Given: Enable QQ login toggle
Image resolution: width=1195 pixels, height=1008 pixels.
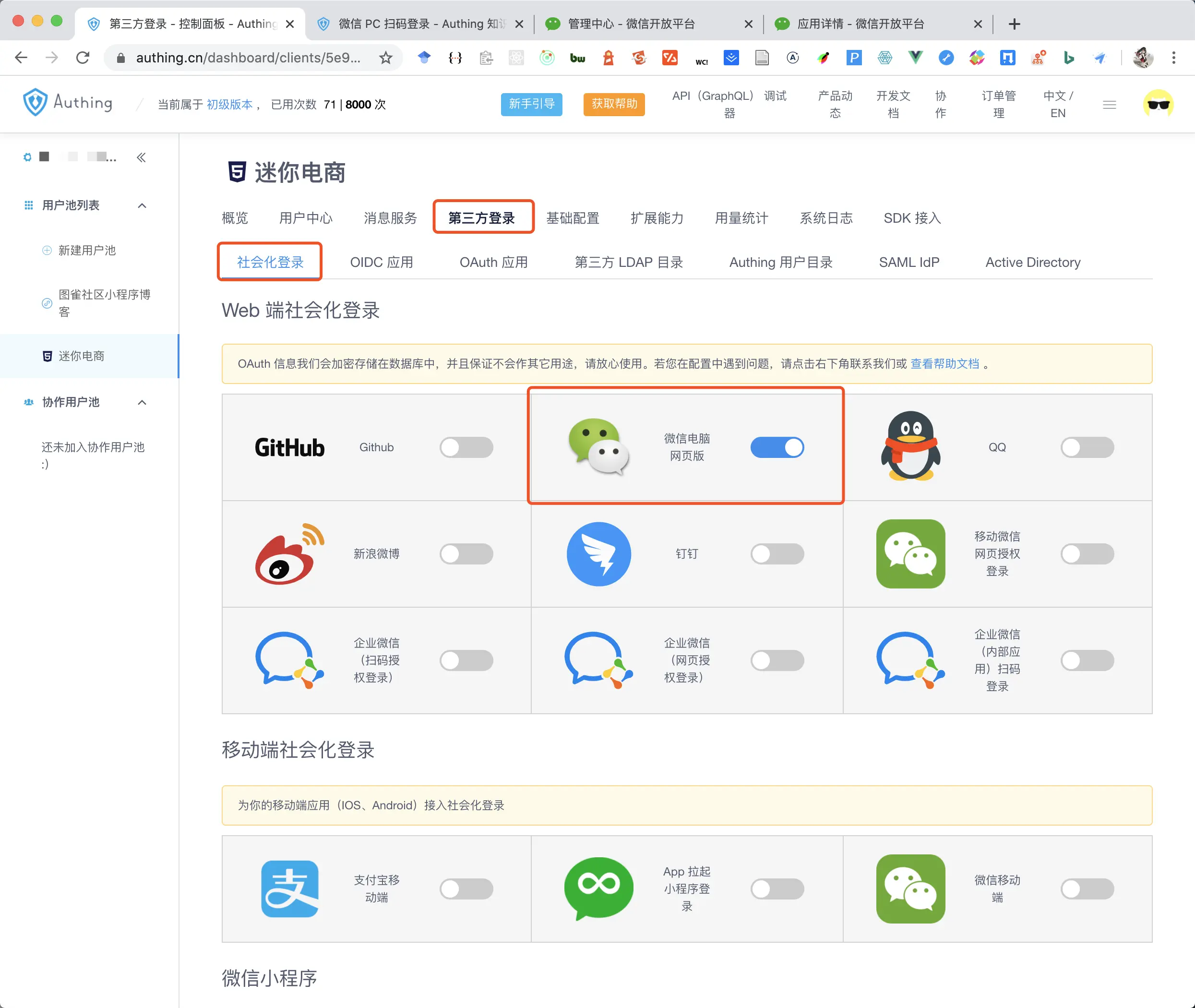Looking at the screenshot, I should (1087, 447).
